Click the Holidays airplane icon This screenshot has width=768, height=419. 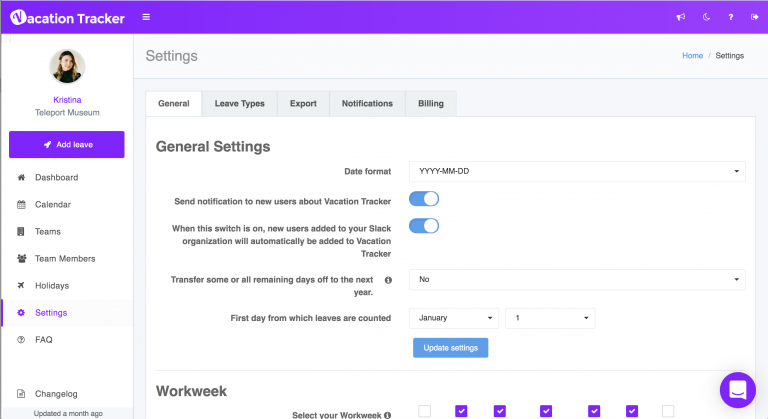[x=21, y=285]
